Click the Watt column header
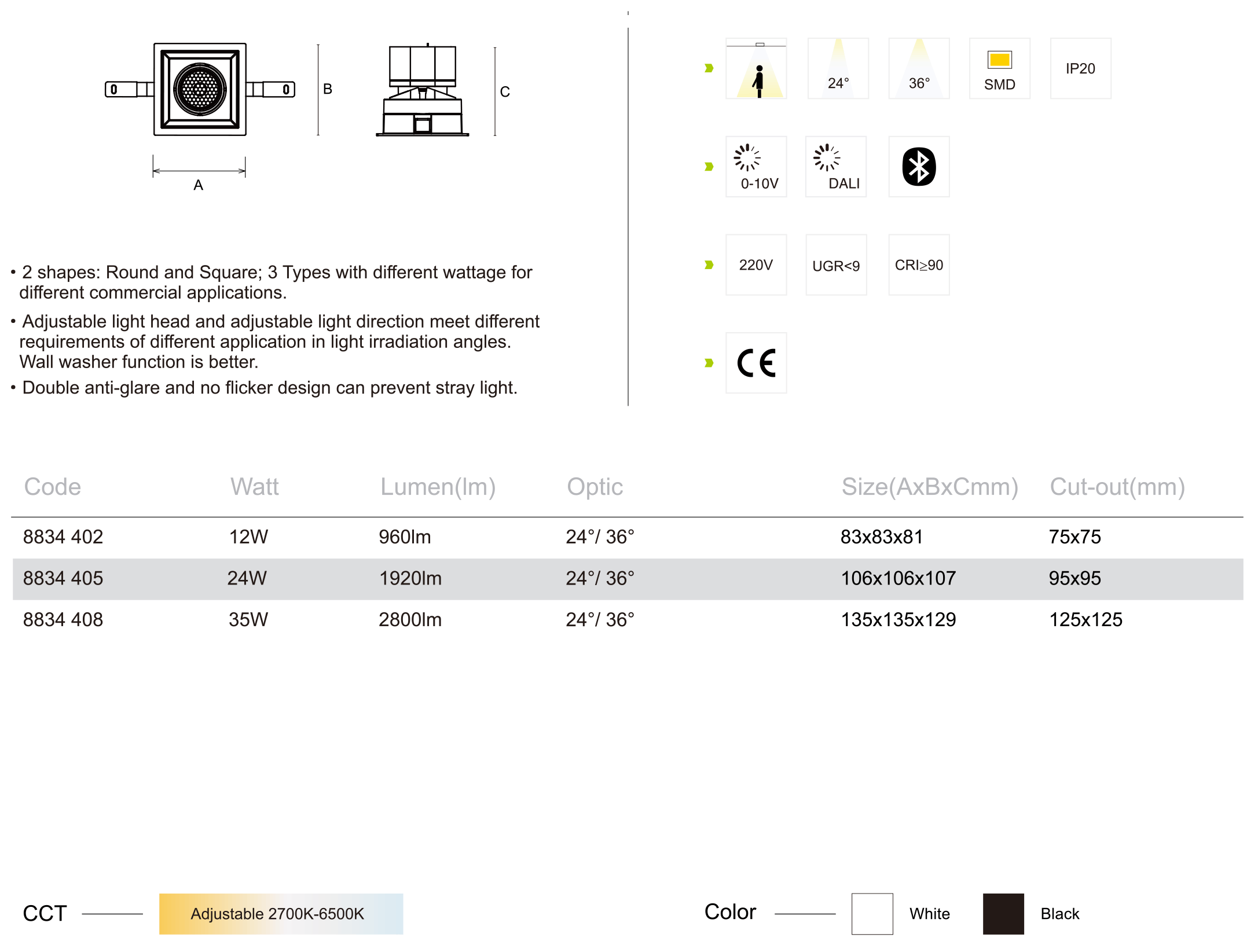 click(255, 487)
